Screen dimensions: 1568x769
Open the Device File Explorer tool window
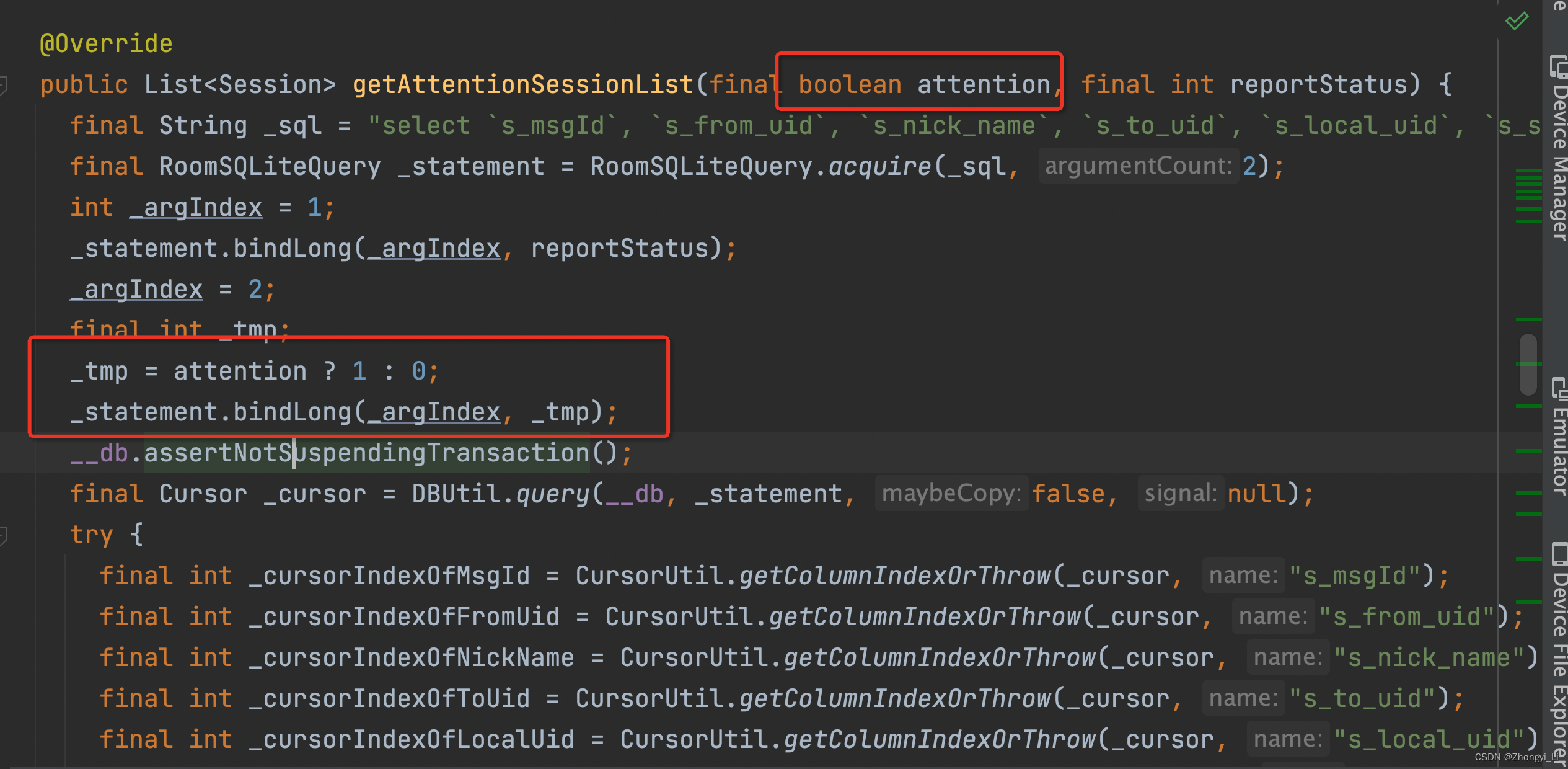[x=1559, y=654]
